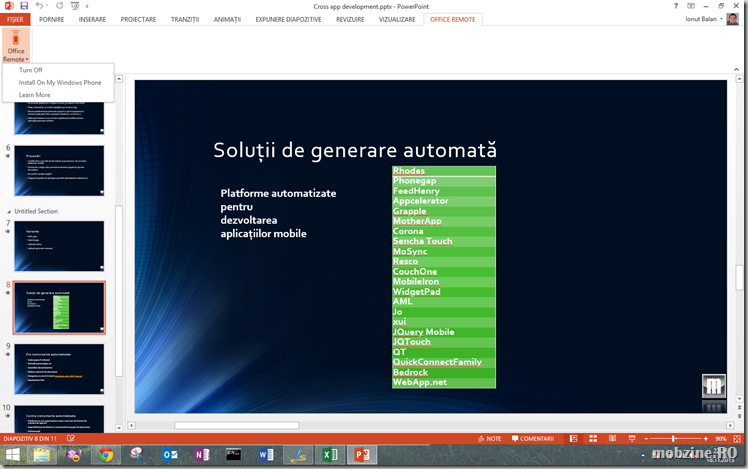748x469 pixels.
Task: Repeat the last action
Action: pos(59,6)
